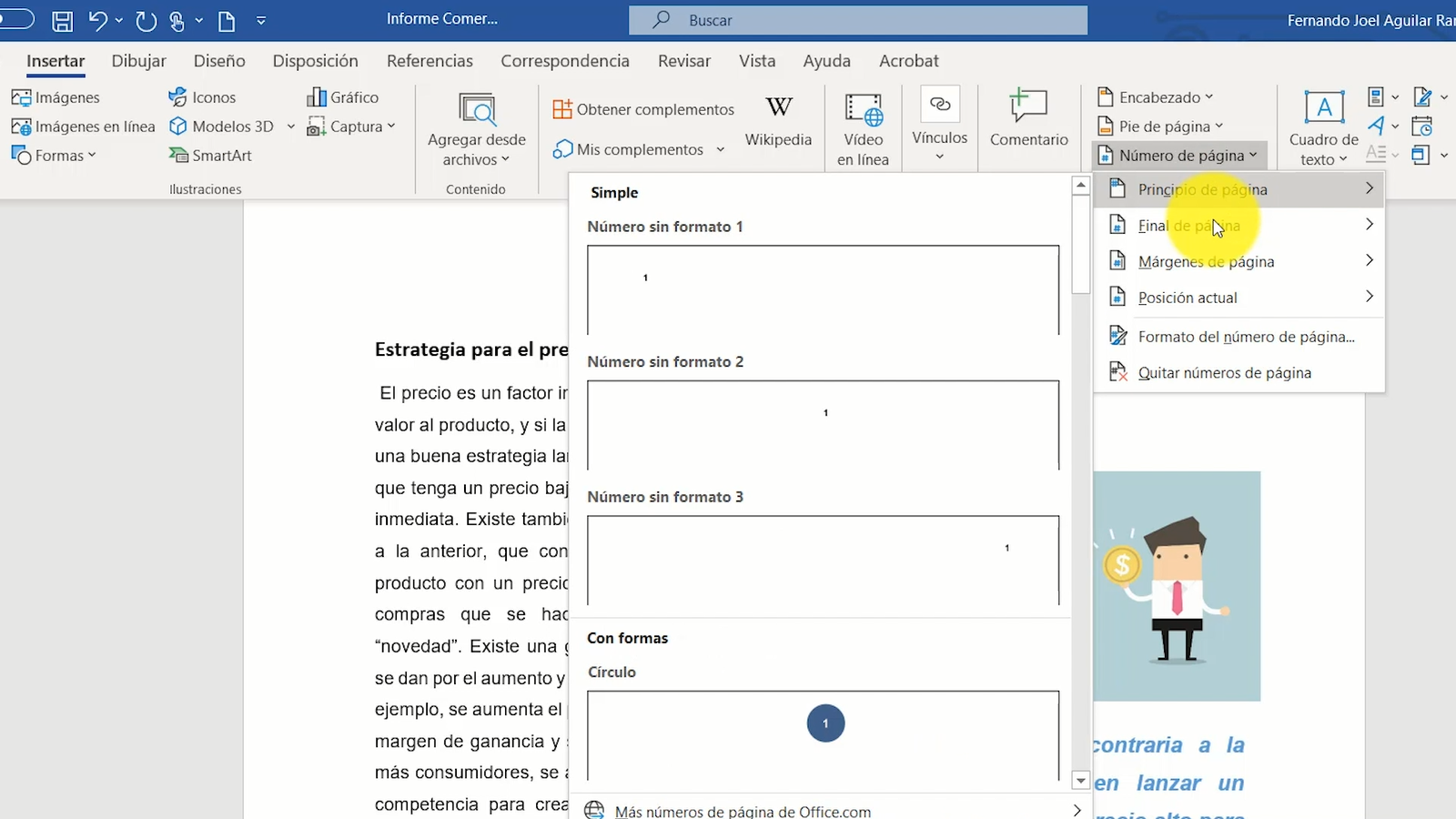Click inside the Buscar search box
The image size is (1456, 819).
point(858,20)
